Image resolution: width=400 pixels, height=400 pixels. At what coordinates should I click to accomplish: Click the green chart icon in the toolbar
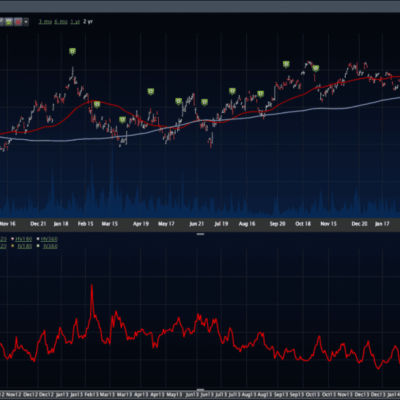tap(9, 22)
